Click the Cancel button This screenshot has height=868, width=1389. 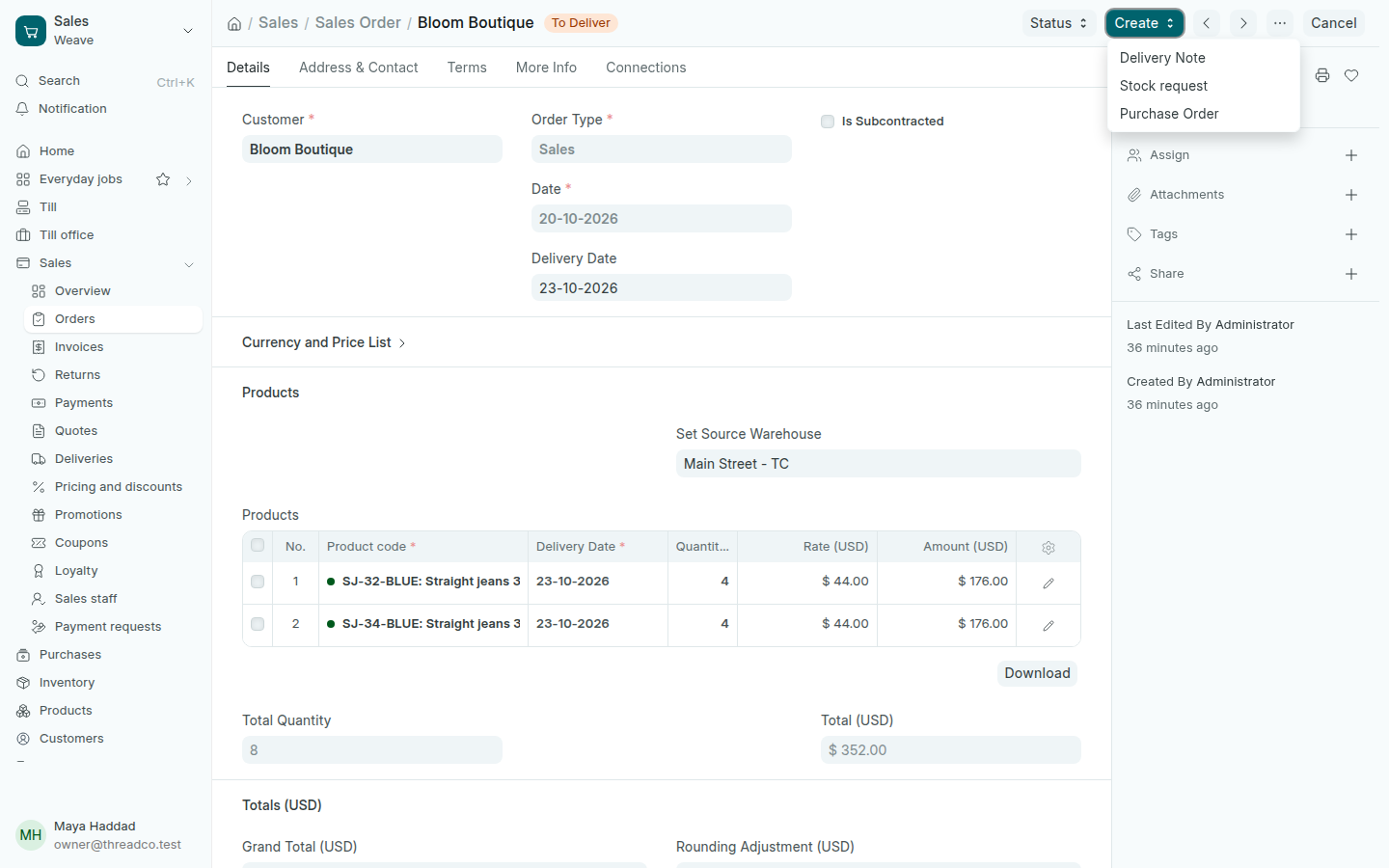1333,23
